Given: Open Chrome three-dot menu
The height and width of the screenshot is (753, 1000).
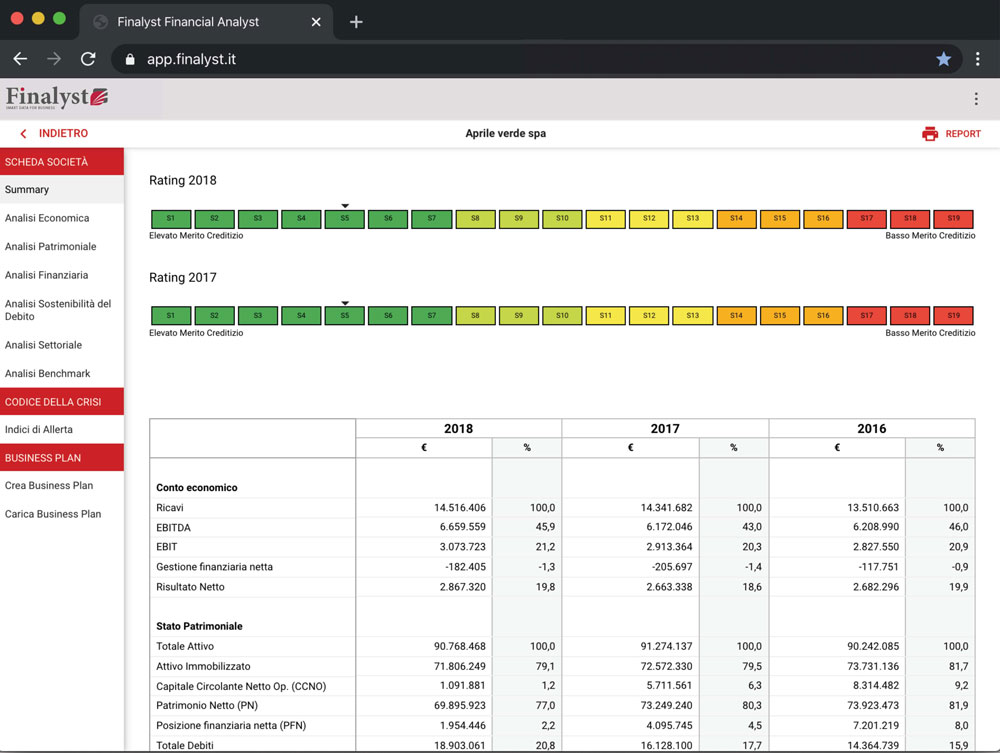Looking at the screenshot, I should coord(977,59).
